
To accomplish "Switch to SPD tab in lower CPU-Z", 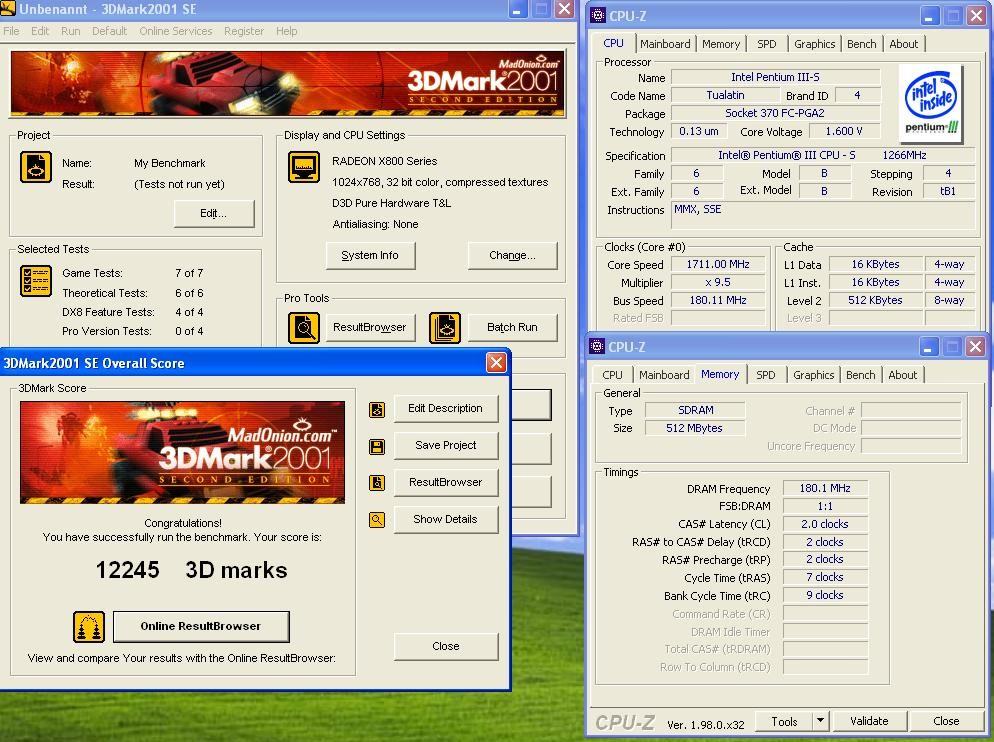I will pos(766,375).
